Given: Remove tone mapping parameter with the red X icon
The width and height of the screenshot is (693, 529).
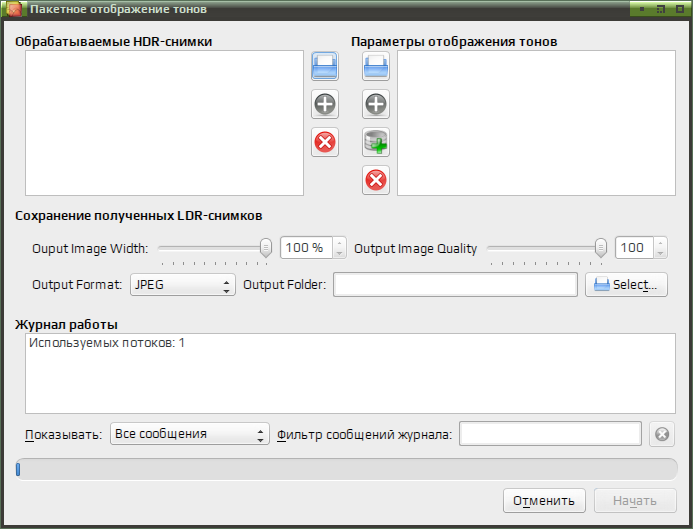Looking at the screenshot, I should pyautogui.click(x=376, y=180).
